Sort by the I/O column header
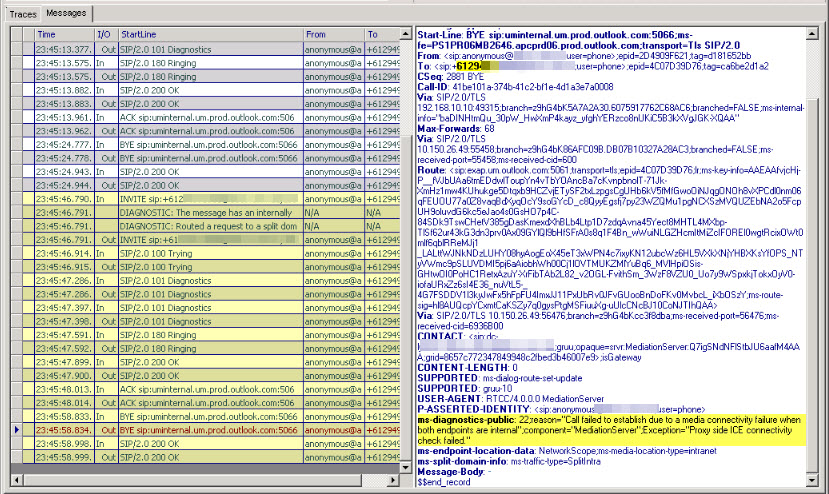The height and width of the screenshot is (494, 829). pos(106,34)
